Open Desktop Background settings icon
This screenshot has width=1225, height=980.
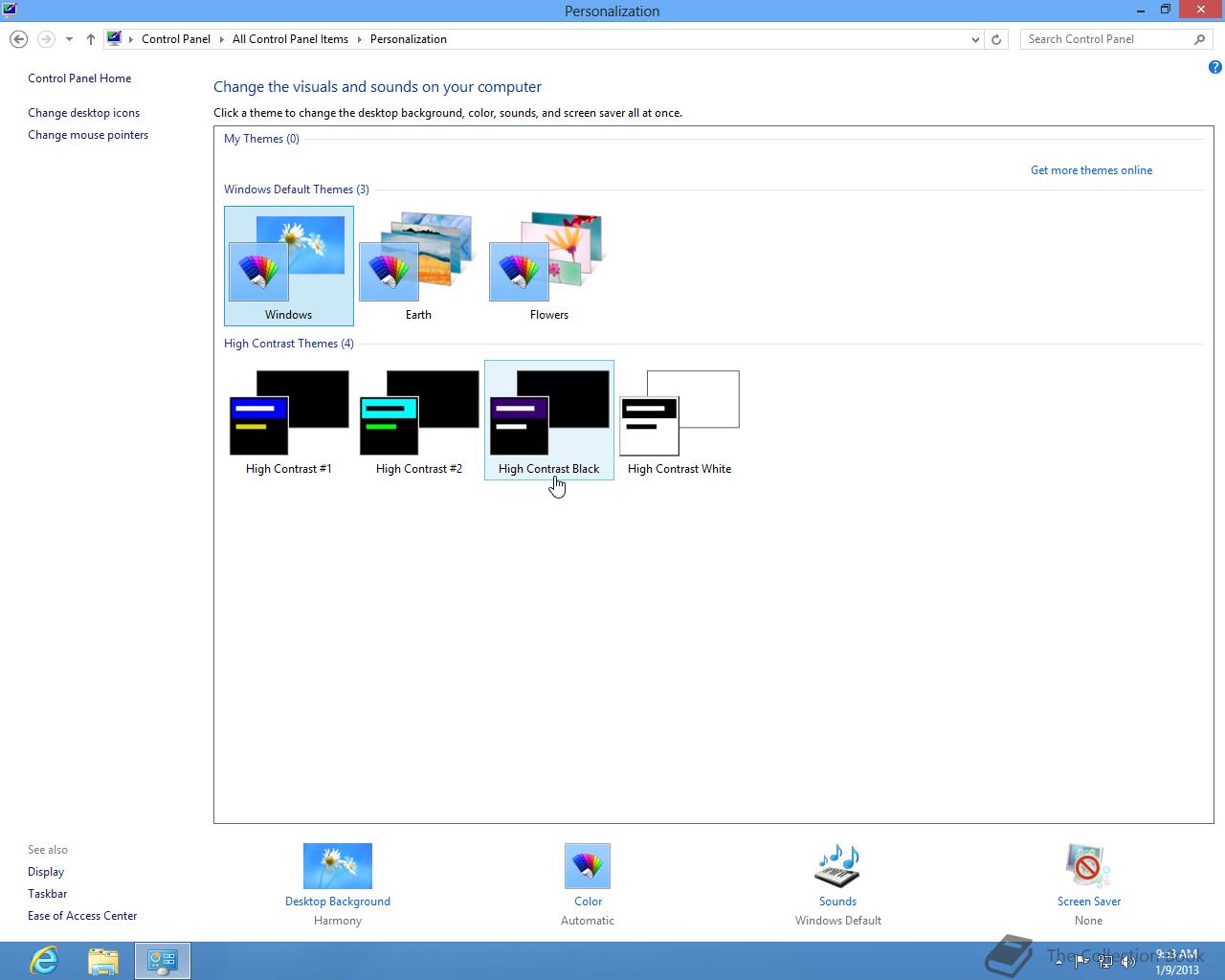(338, 866)
